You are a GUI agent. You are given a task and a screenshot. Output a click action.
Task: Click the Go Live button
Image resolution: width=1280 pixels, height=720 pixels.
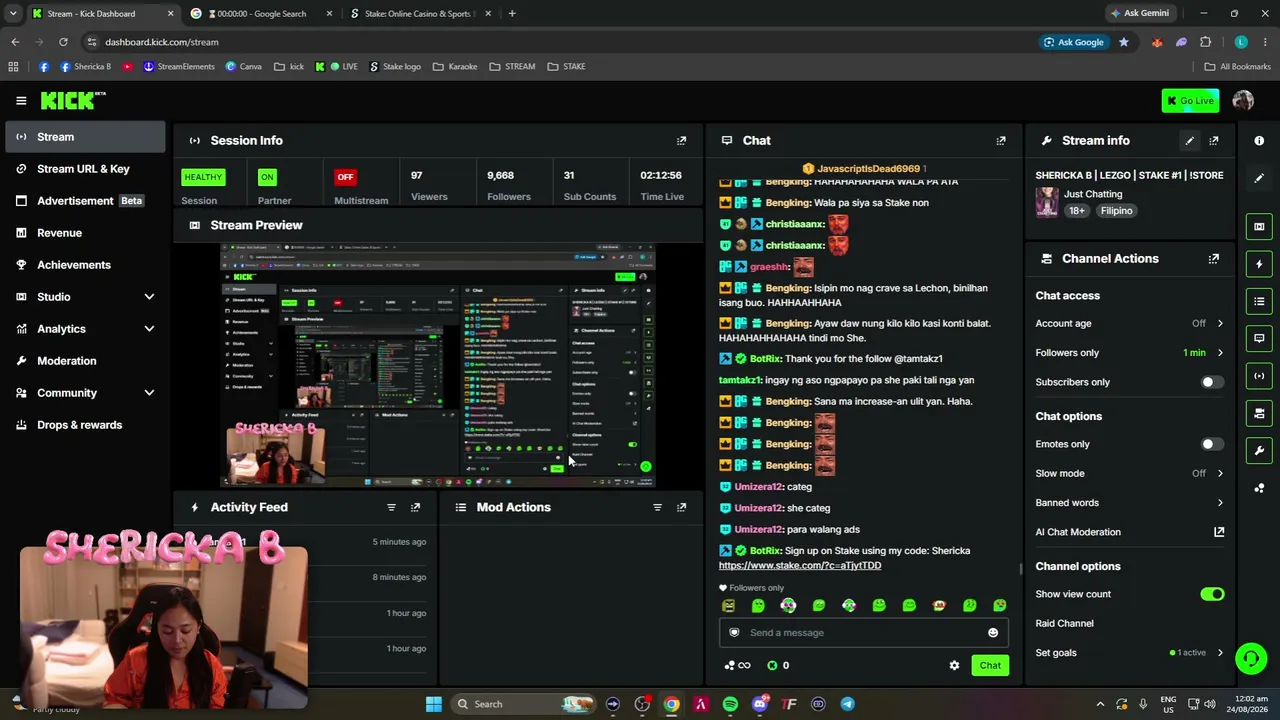click(1190, 100)
